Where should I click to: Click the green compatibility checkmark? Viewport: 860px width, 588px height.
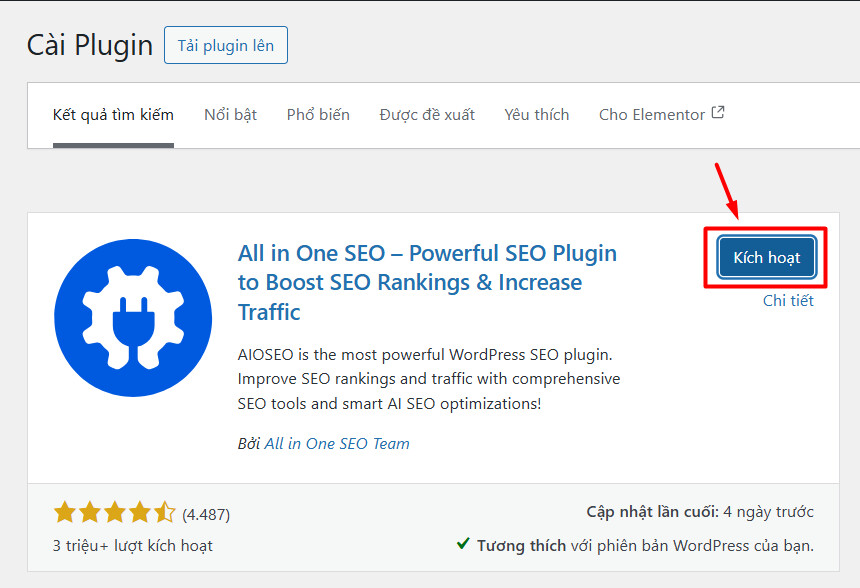point(463,544)
